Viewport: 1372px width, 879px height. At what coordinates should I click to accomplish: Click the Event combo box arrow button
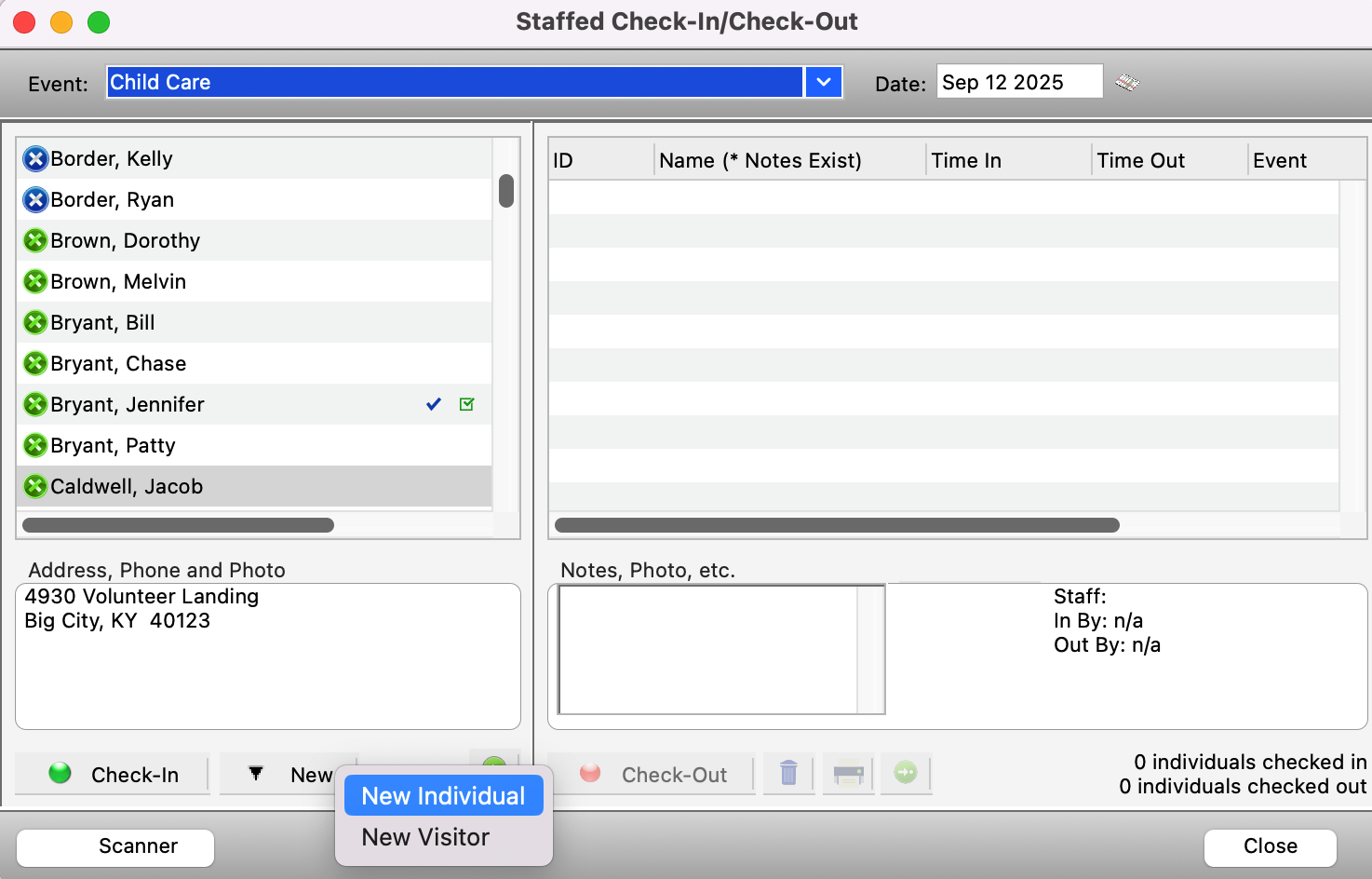coord(823,82)
